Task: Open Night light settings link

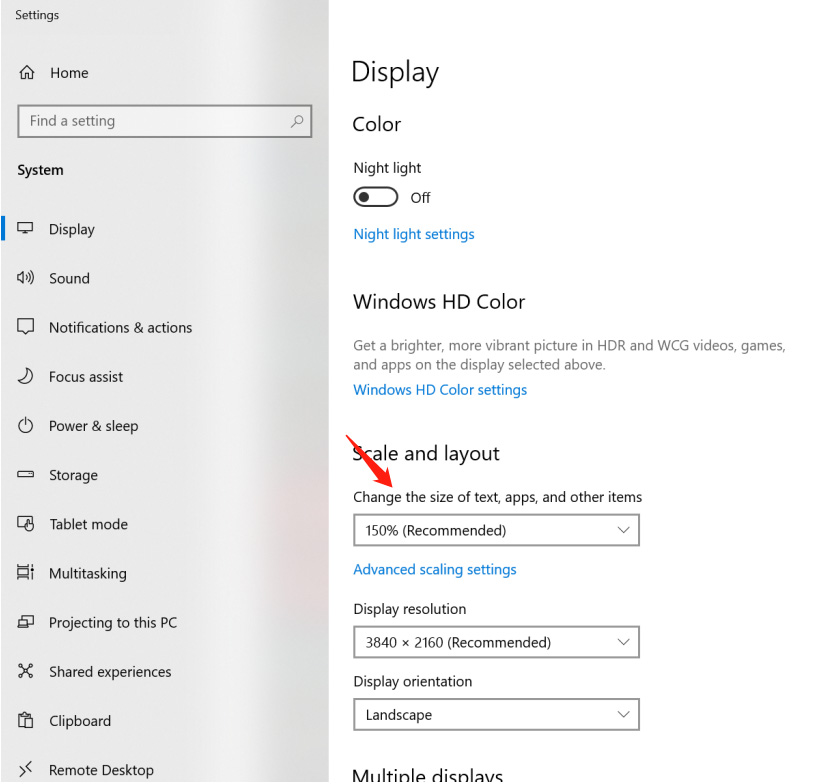Action: pyautogui.click(x=414, y=234)
